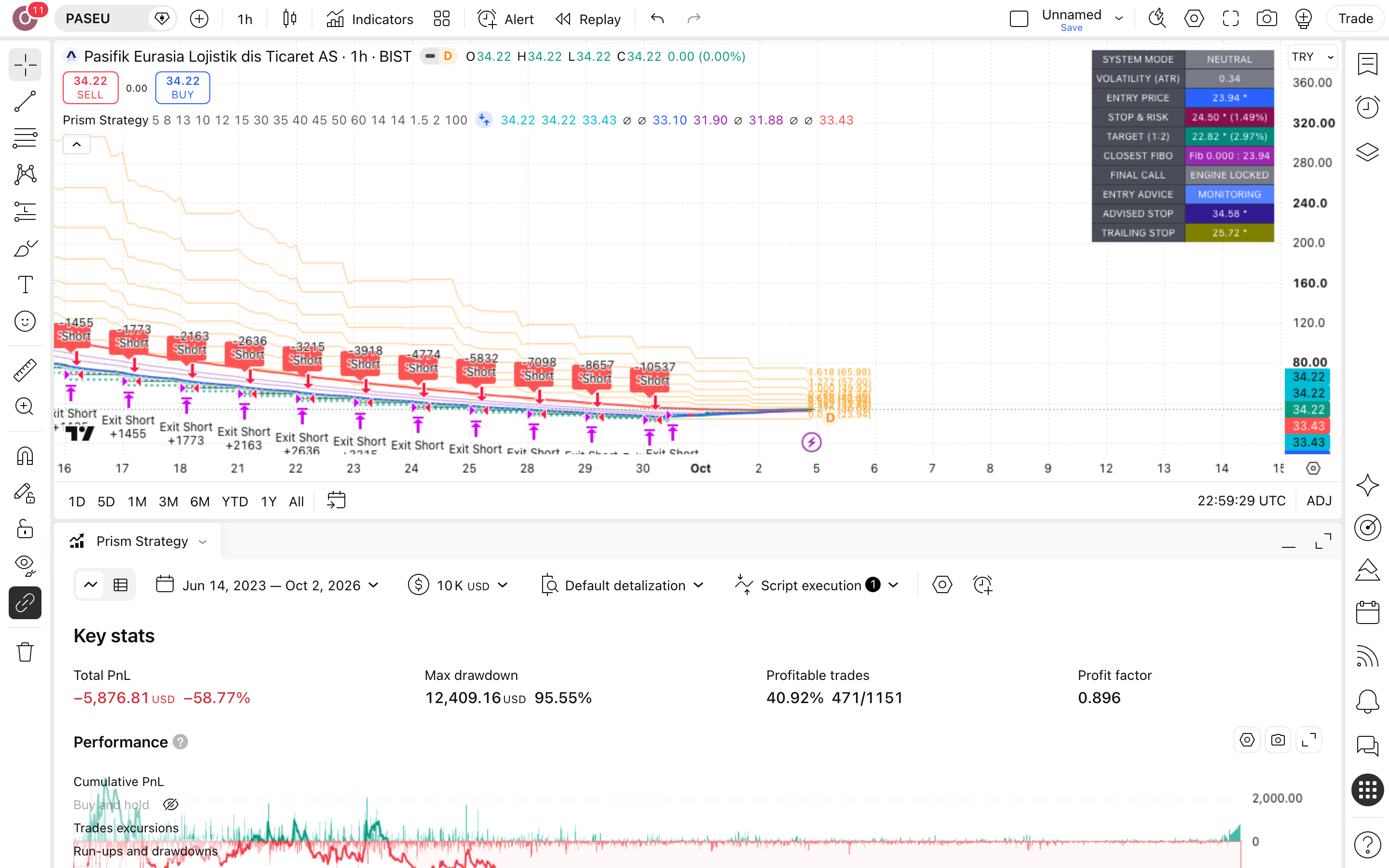This screenshot has width=1389, height=868.
Task: Toggle lock all drawing tools
Action: pos(25,529)
